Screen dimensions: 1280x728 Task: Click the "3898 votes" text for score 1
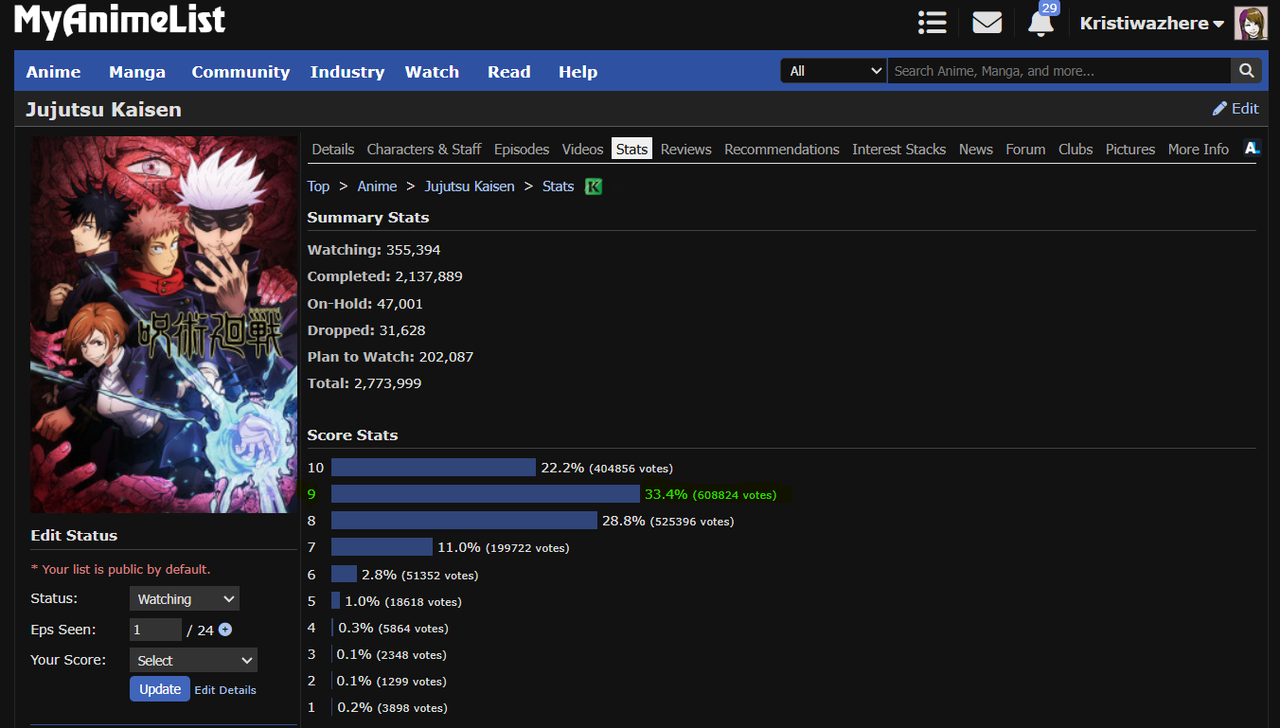tap(412, 708)
